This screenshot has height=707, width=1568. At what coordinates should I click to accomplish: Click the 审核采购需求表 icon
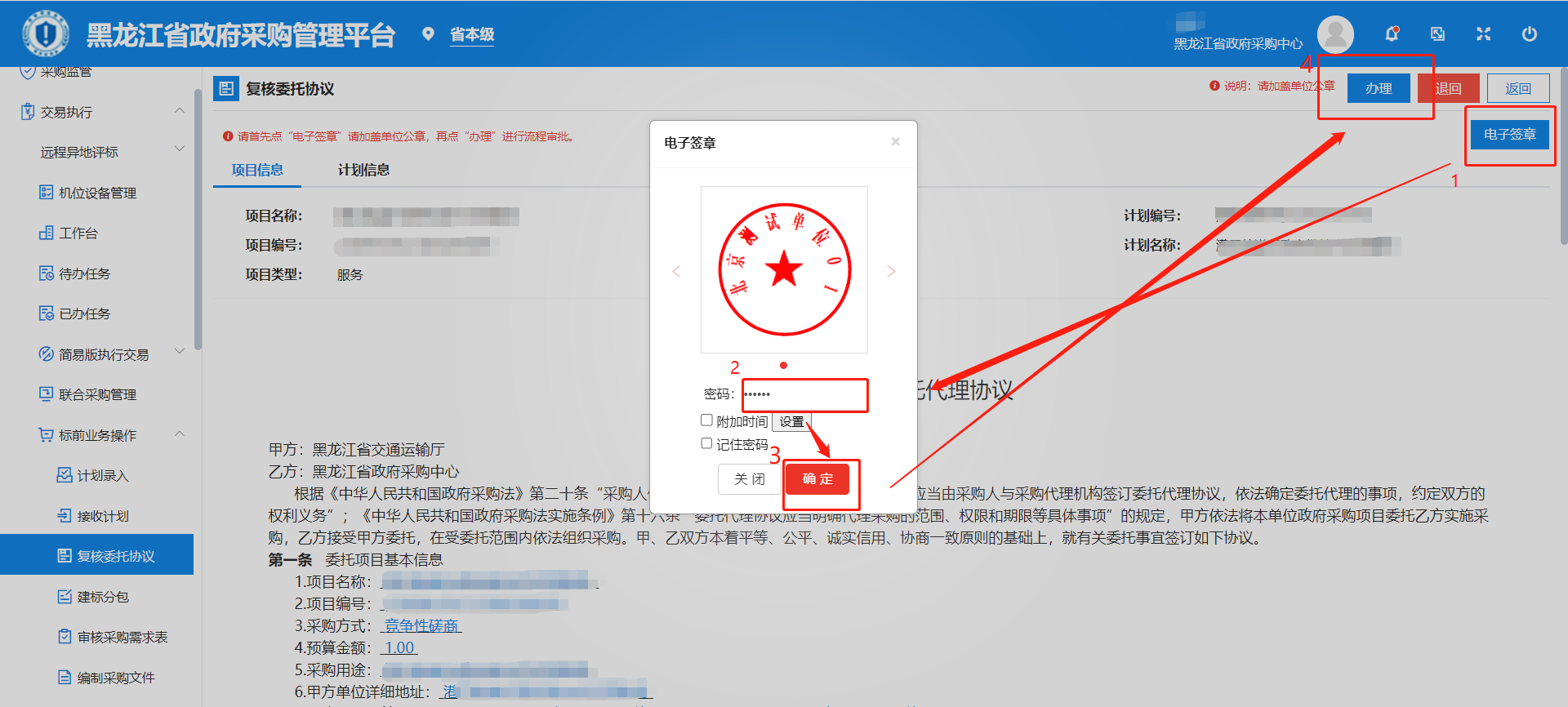coord(65,636)
